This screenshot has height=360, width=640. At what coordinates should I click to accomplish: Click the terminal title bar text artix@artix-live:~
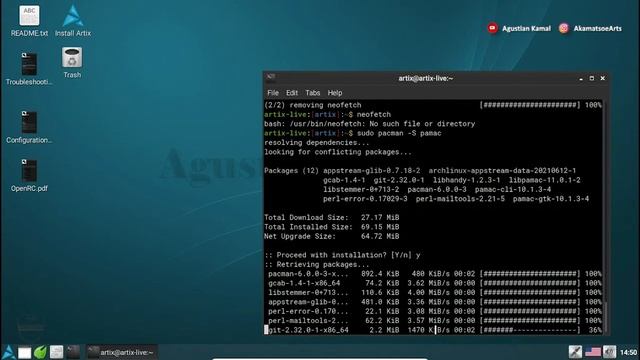point(426,78)
